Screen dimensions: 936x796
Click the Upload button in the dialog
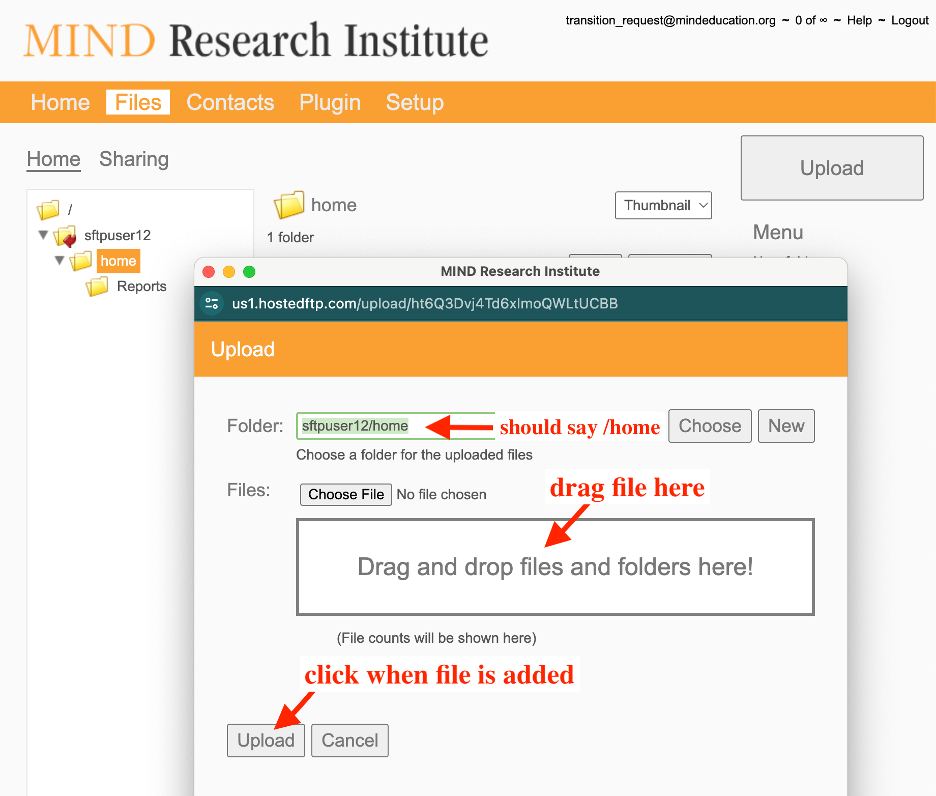tap(266, 740)
